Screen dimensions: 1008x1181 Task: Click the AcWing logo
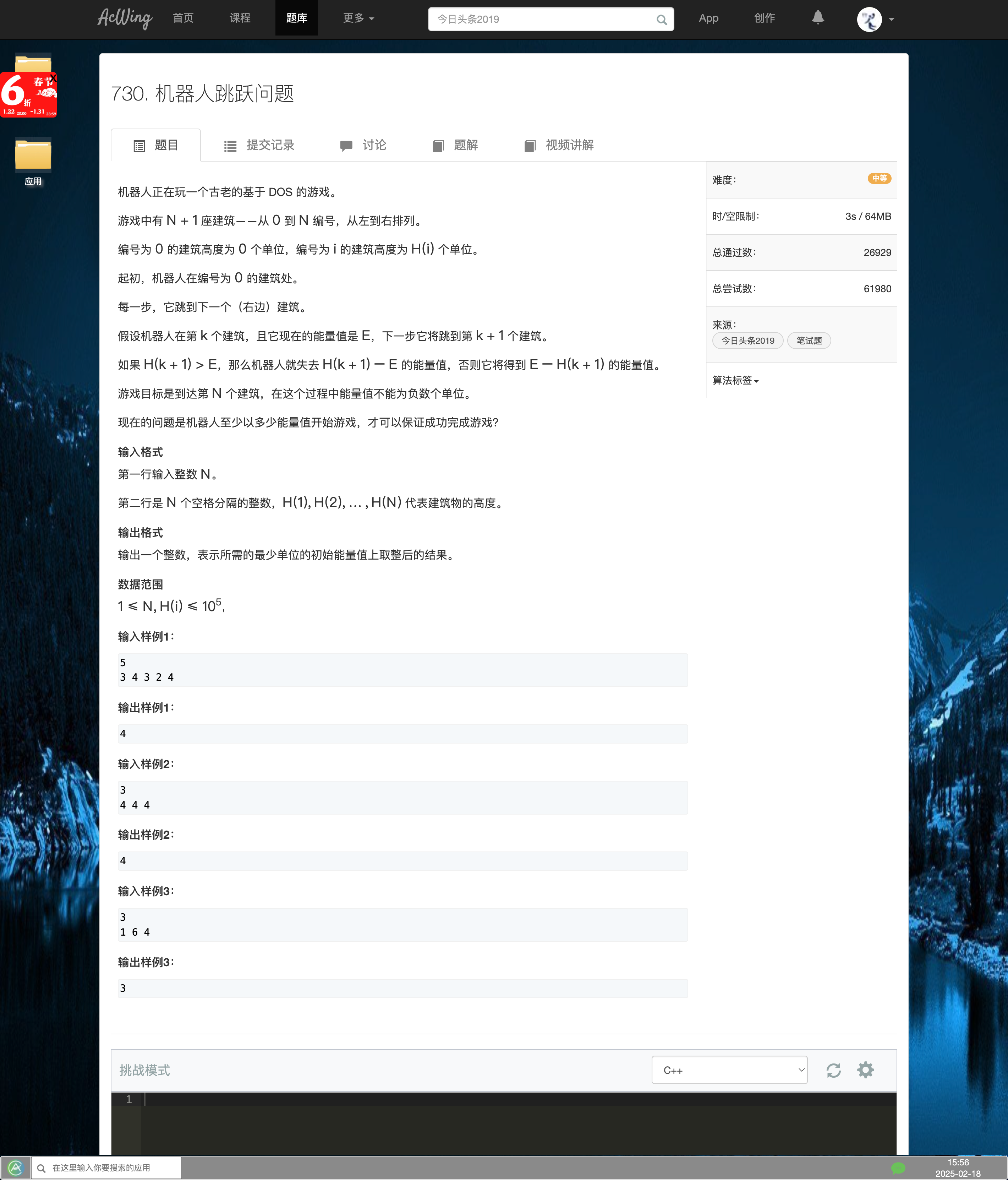click(125, 18)
